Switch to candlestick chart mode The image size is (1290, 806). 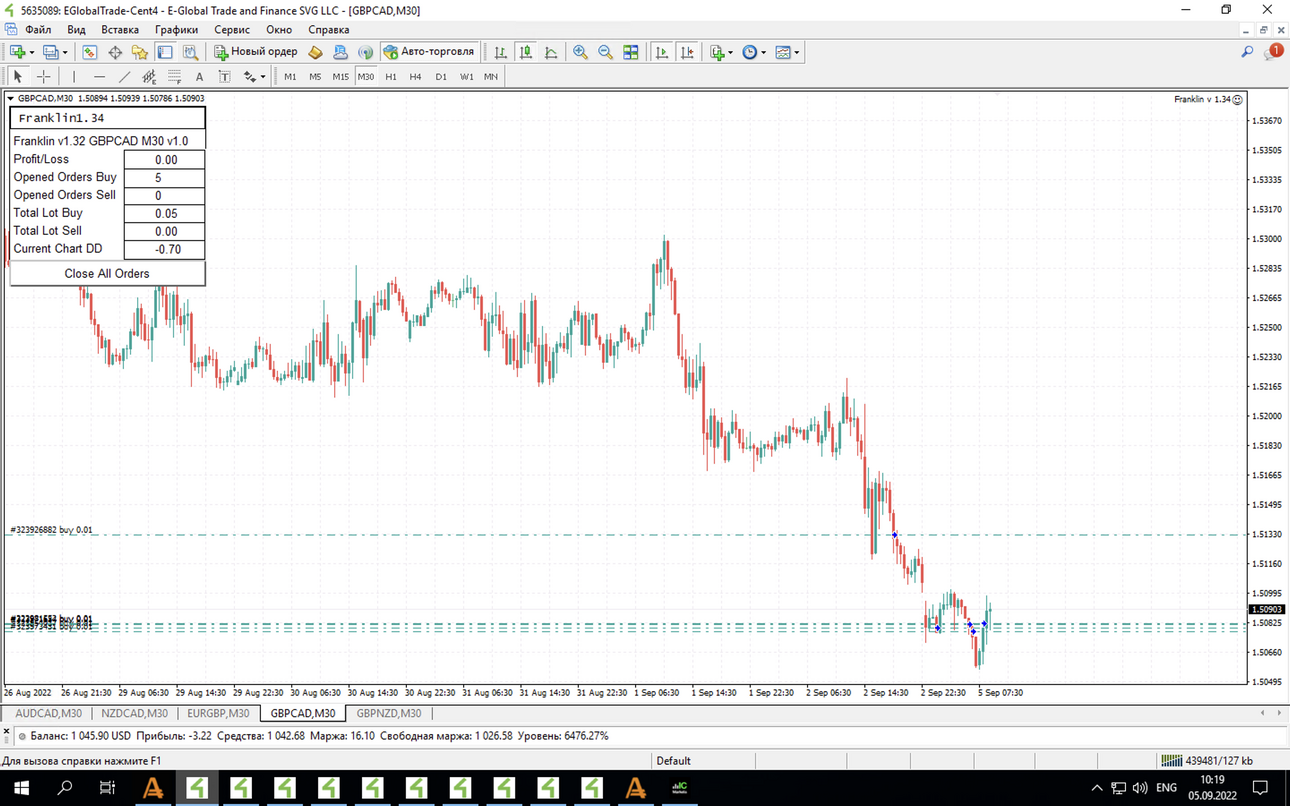525,52
